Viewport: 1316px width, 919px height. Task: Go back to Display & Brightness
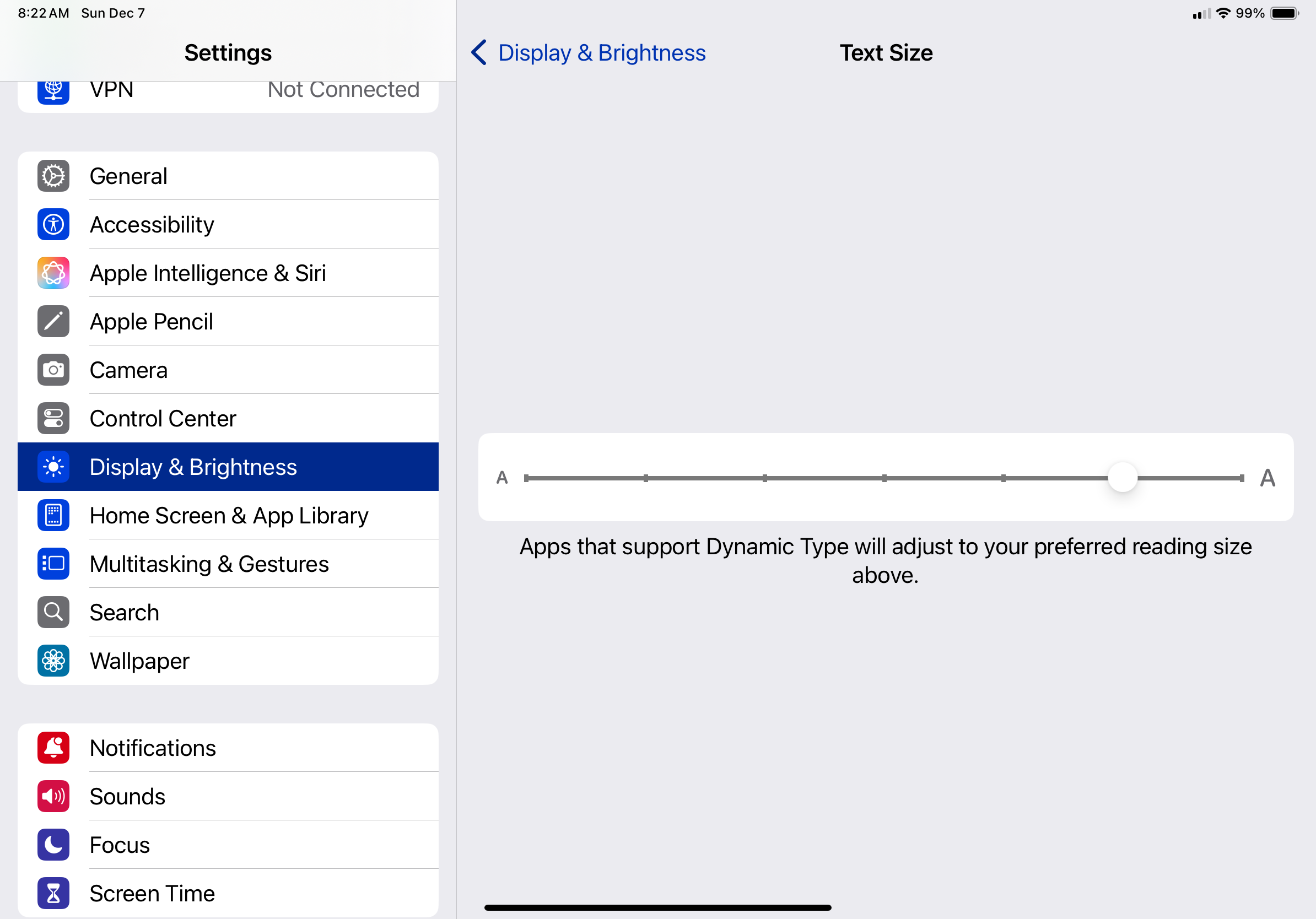tap(589, 53)
